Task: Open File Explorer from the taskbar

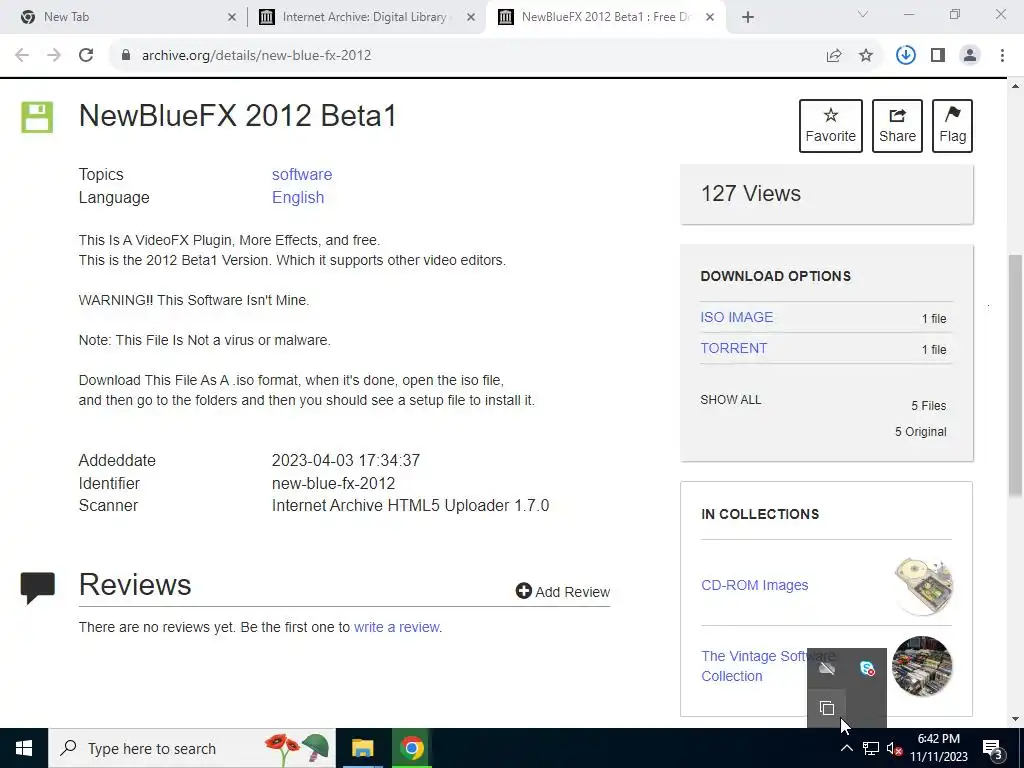Action: 362,748
